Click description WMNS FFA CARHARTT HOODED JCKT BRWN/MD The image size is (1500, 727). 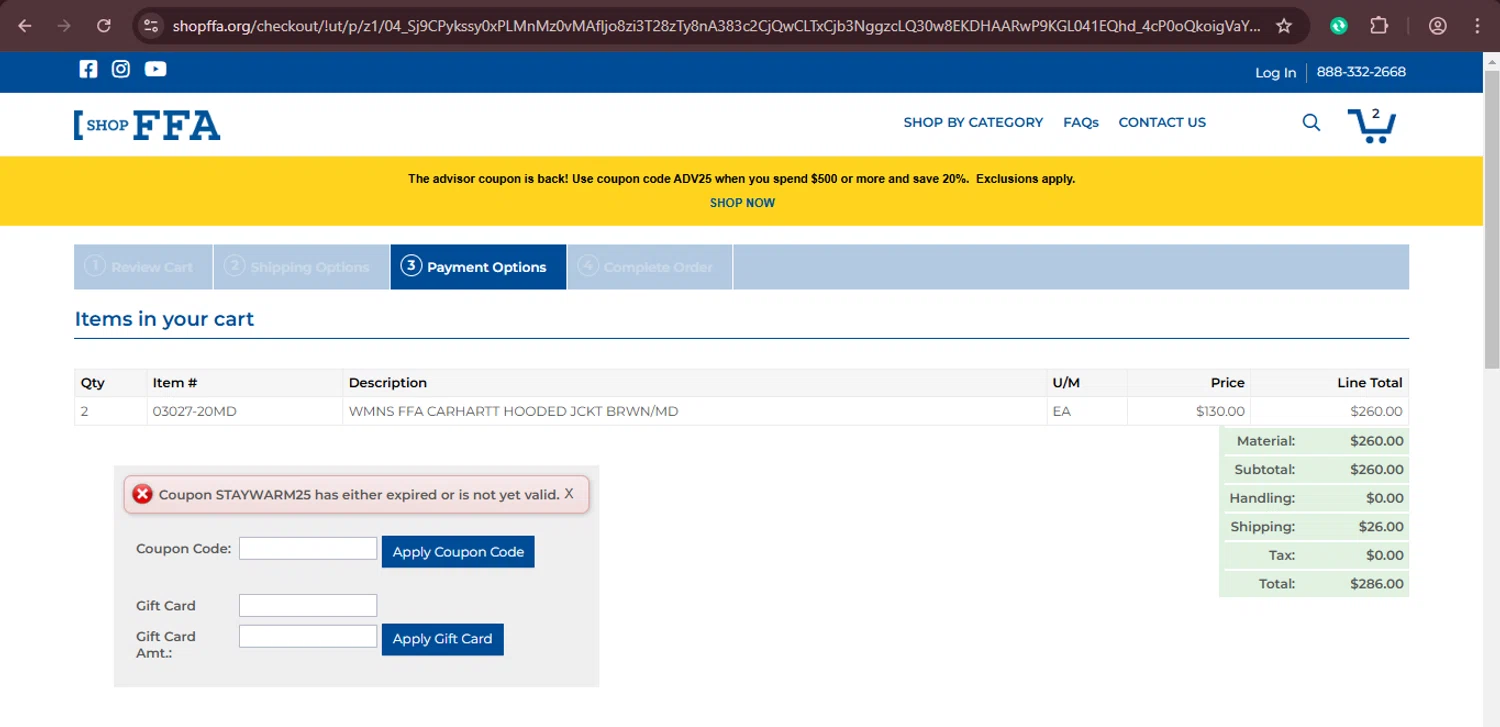(513, 411)
